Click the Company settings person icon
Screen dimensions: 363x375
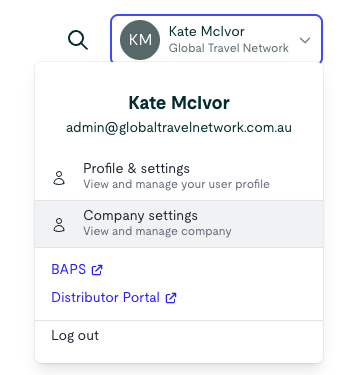[x=59, y=225]
